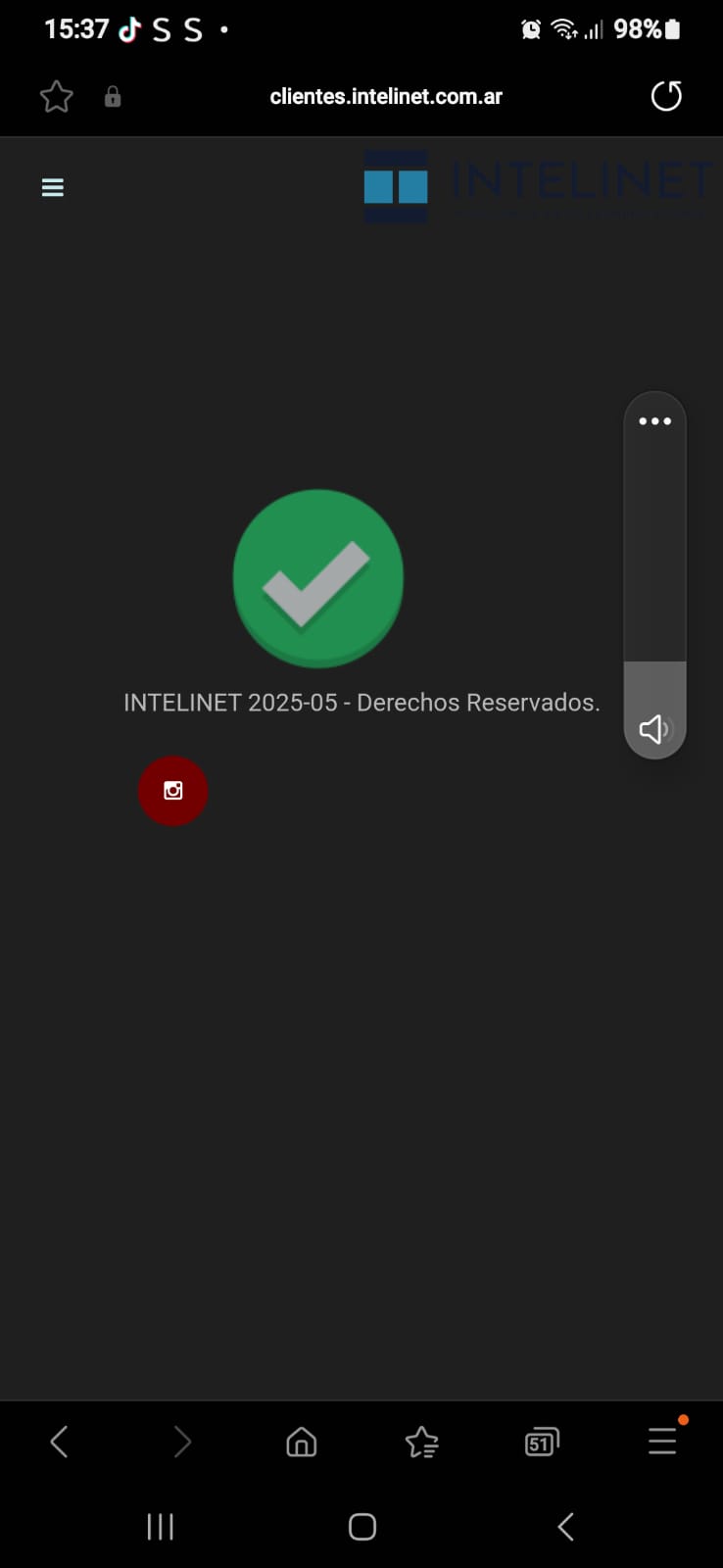The height and width of the screenshot is (1568, 723).
Task: Go forward using the browser forward arrow
Action: click(x=181, y=1442)
